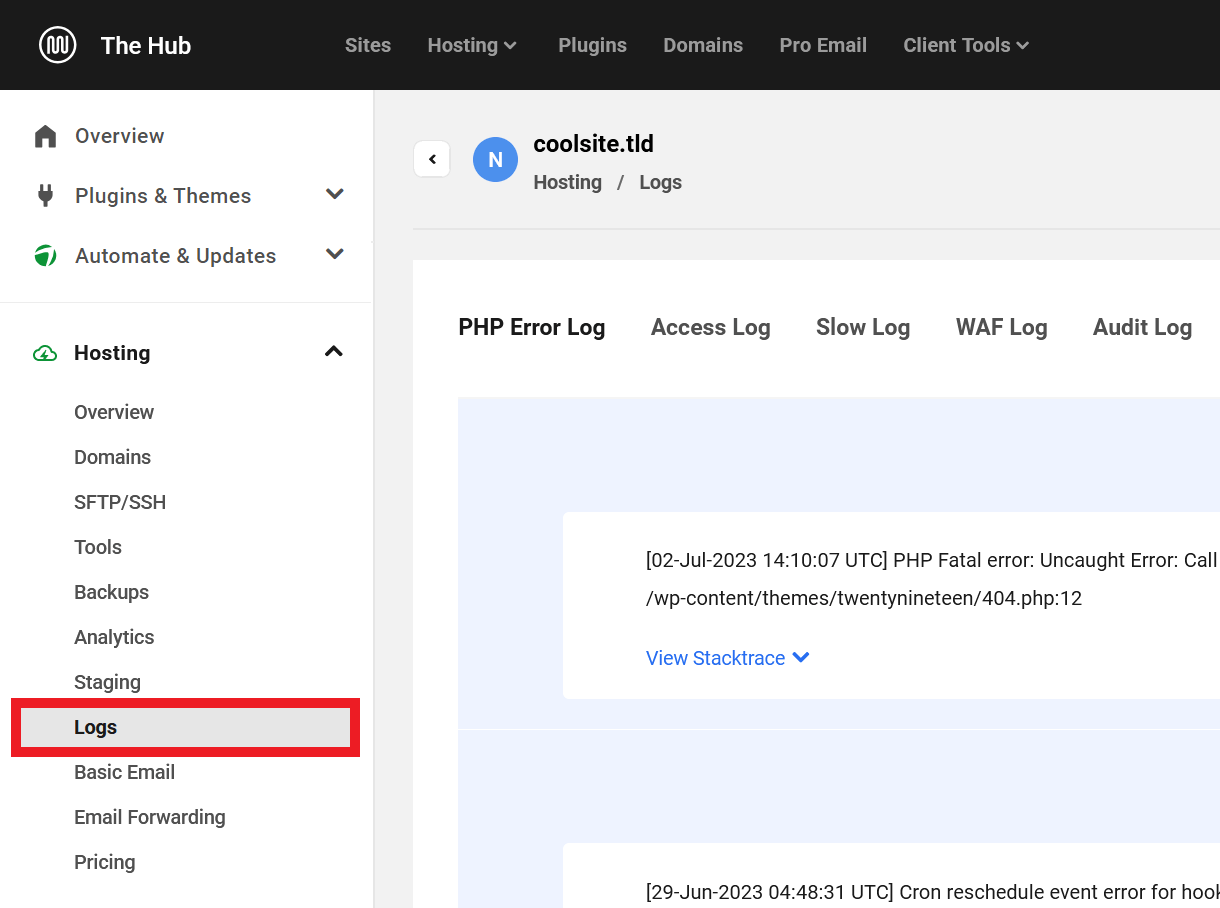This screenshot has height=908, width=1220.
Task: Open Overview under the Hosting section
Action: click(x=114, y=412)
